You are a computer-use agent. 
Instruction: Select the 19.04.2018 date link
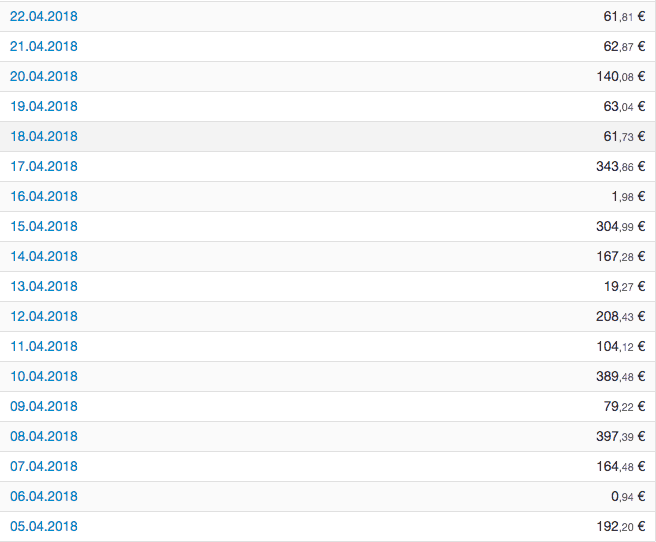44,106
